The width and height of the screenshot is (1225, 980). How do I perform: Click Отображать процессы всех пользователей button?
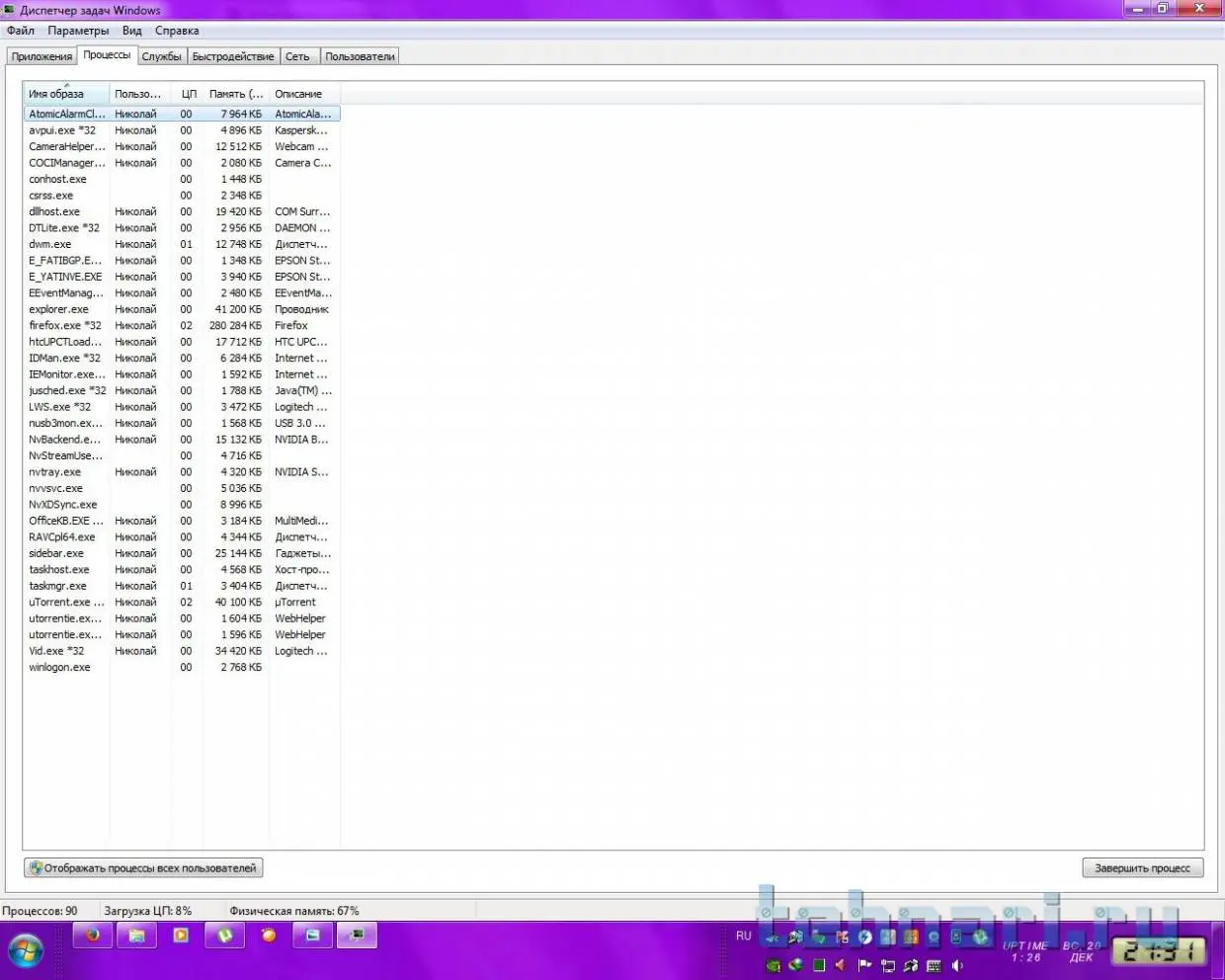(143, 868)
